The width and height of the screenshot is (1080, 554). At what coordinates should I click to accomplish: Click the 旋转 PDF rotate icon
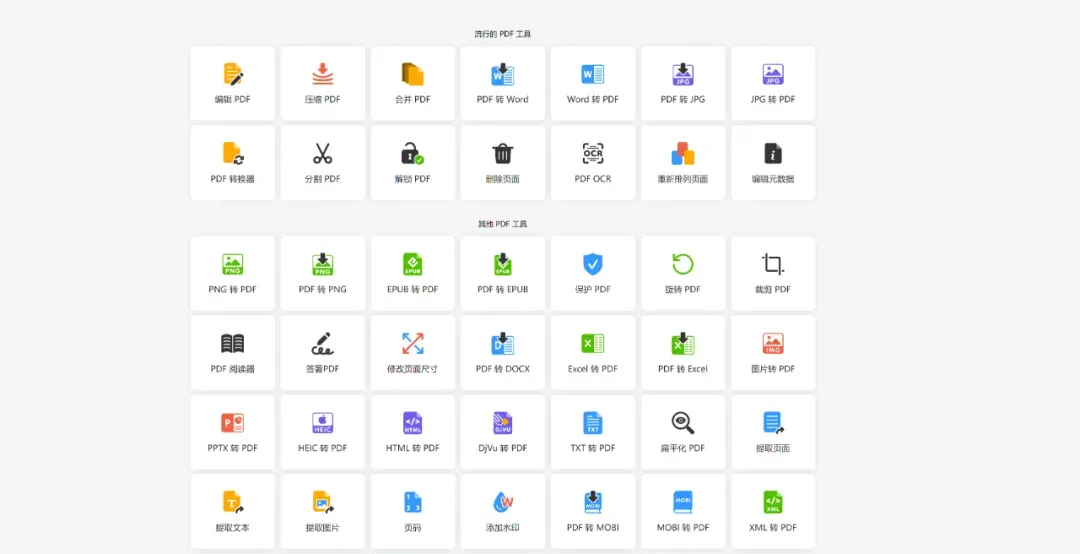tap(683, 264)
